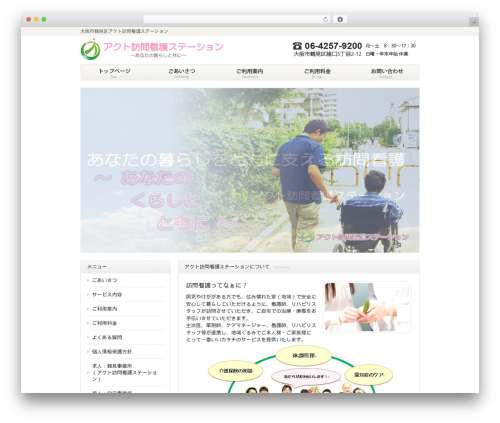Click the top yellow bubble in the diagram
500x423 pixels.
click(x=304, y=356)
